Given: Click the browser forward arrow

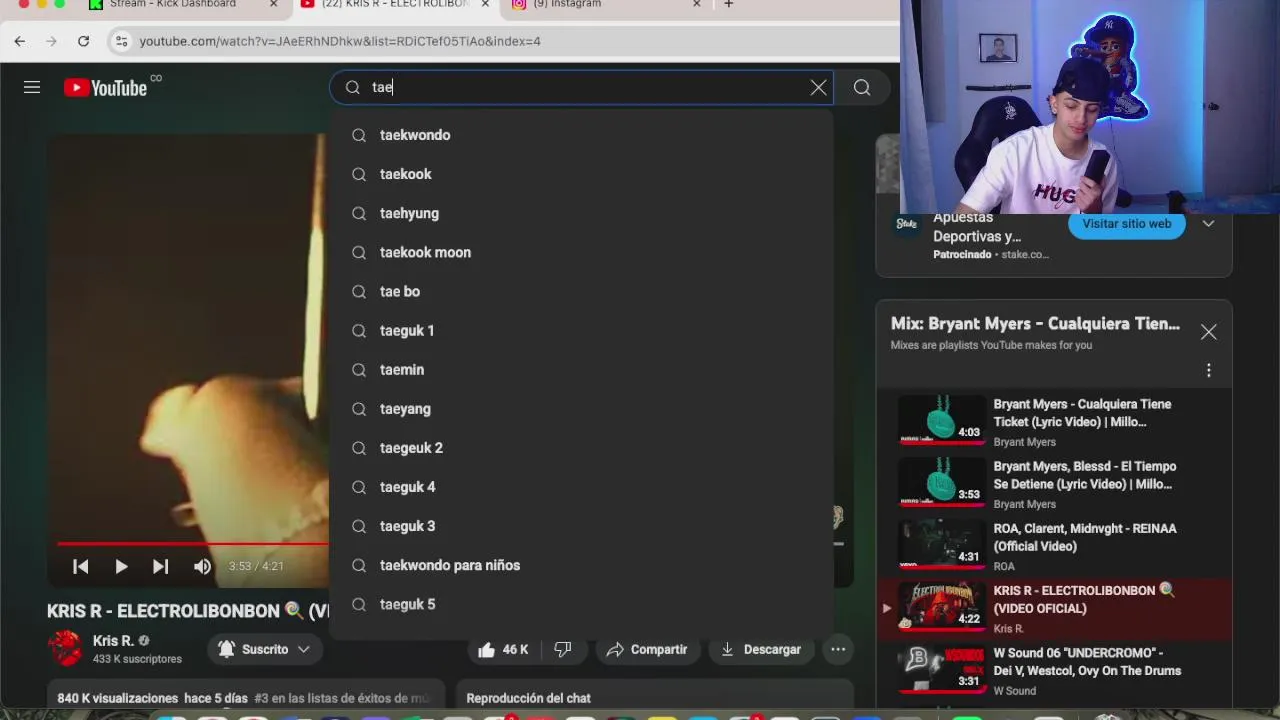Looking at the screenshot, I should point(52,41).
